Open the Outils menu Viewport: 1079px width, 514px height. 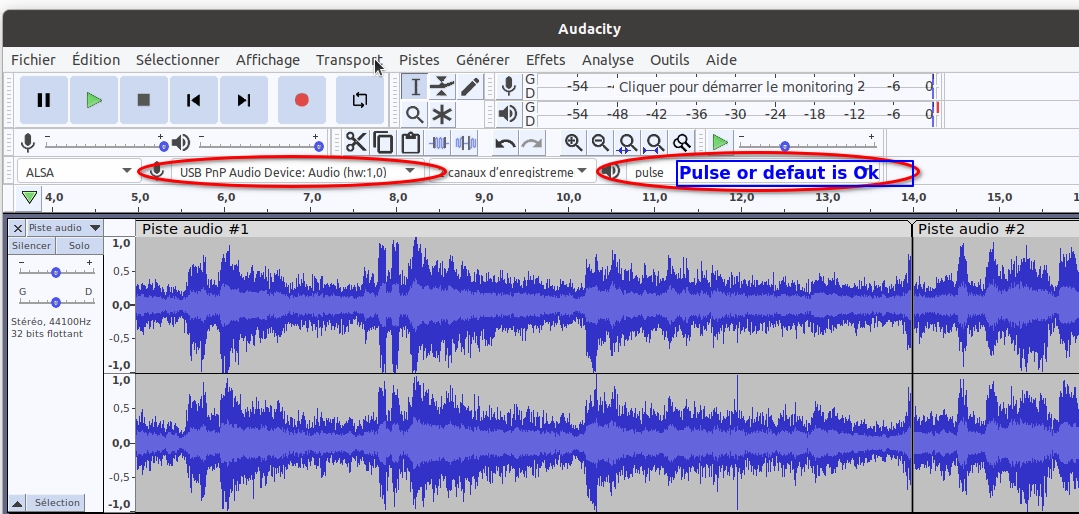[670, 60]
